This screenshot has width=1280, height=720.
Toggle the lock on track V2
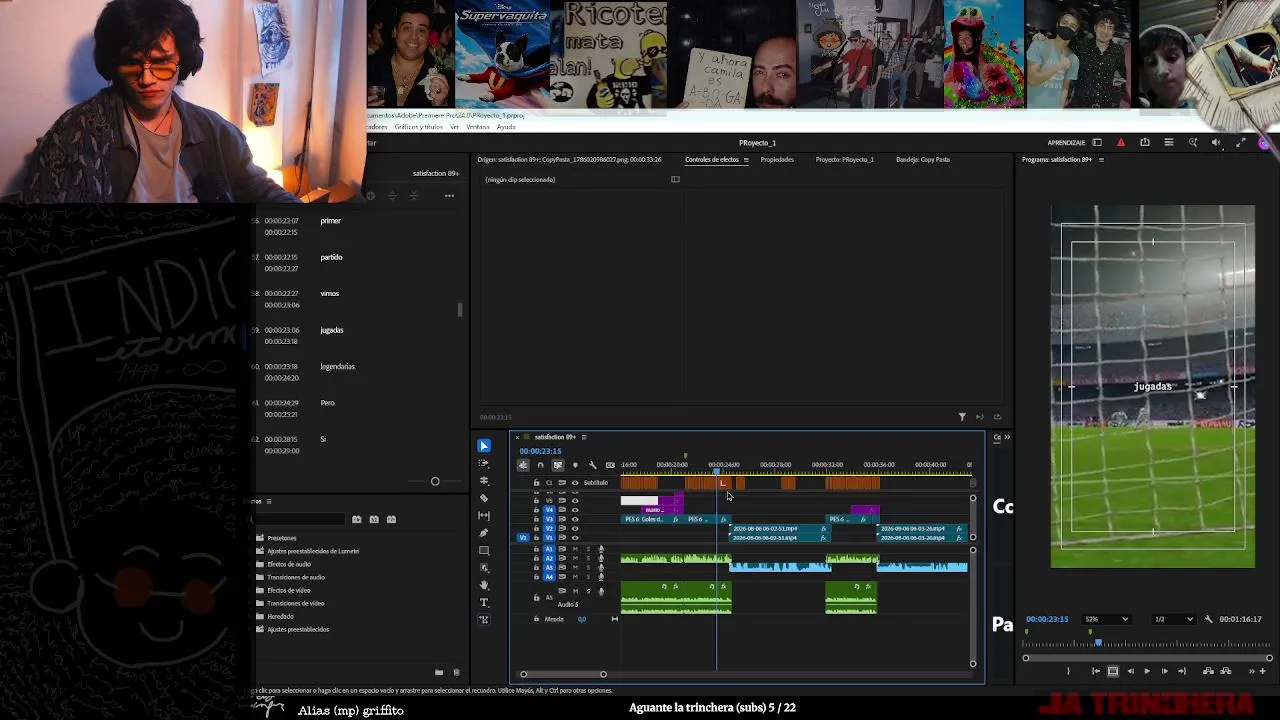[536, 529]
